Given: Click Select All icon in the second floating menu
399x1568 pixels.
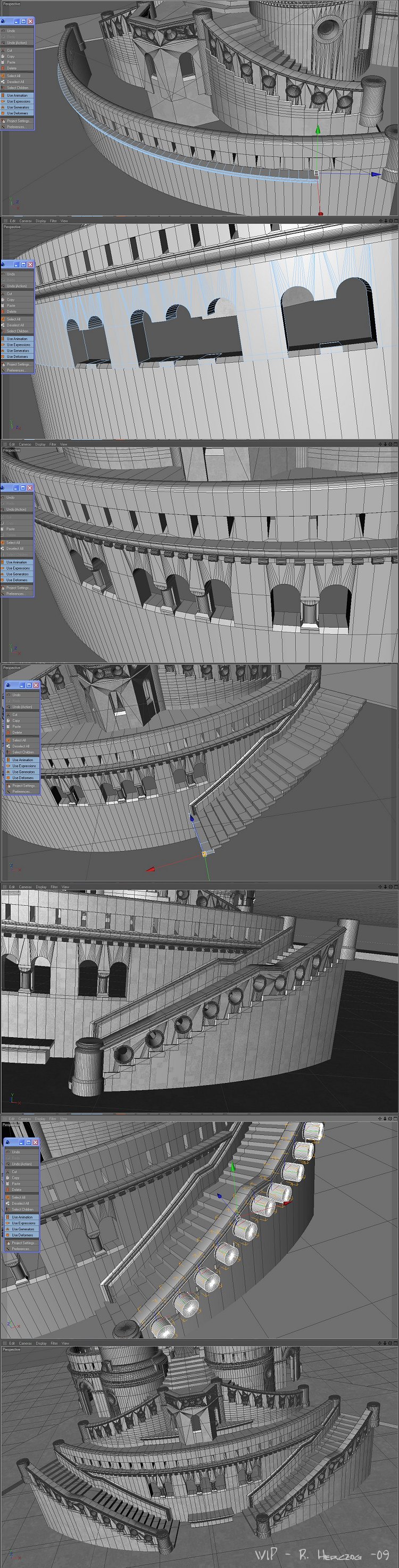Looking at the screenshot, I should [x=3, y=319].
